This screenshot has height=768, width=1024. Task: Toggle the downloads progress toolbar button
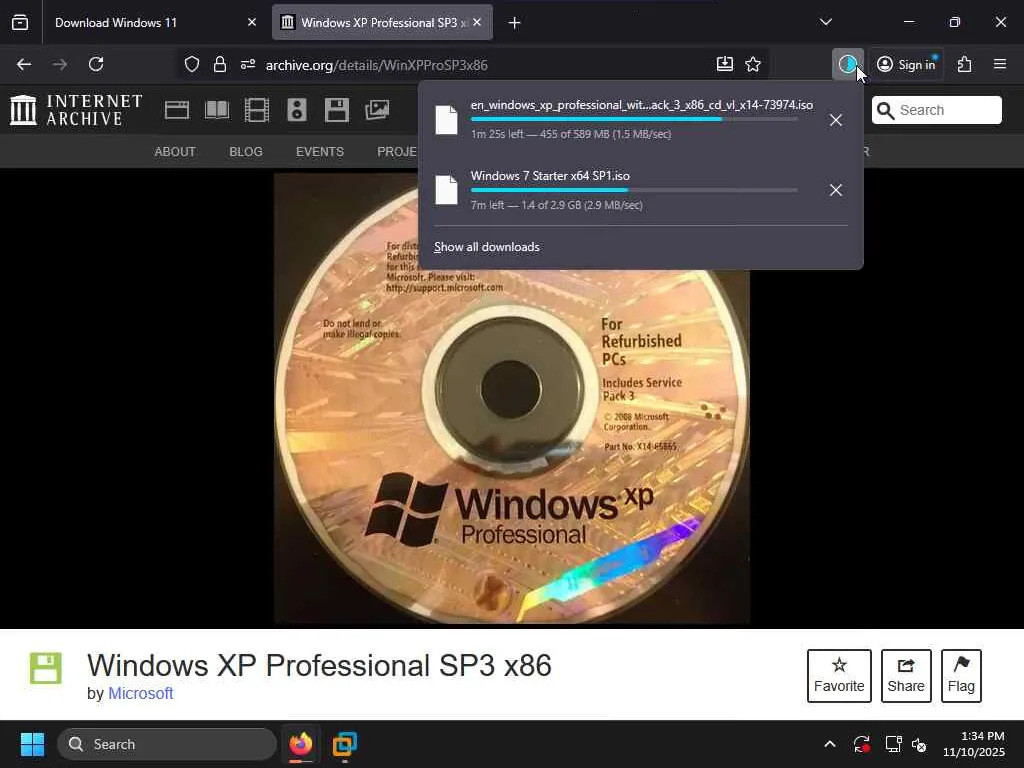[x=848, y=64]
